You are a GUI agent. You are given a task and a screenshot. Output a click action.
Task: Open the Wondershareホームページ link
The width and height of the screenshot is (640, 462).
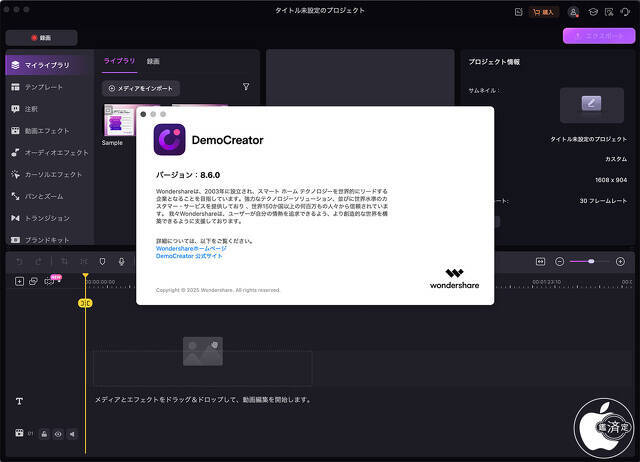(191, 249)
